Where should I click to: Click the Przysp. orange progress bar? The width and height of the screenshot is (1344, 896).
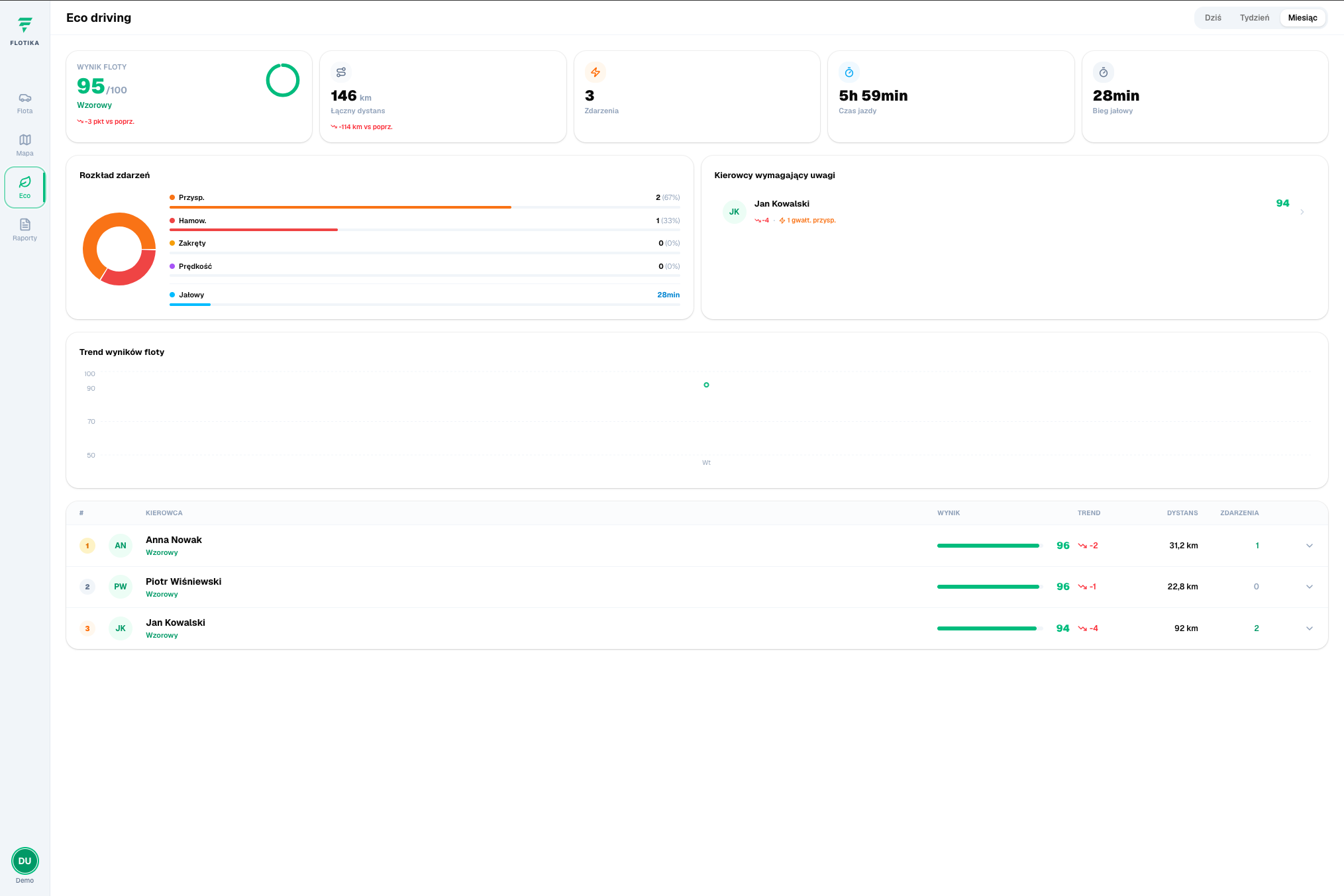(340, 207)
